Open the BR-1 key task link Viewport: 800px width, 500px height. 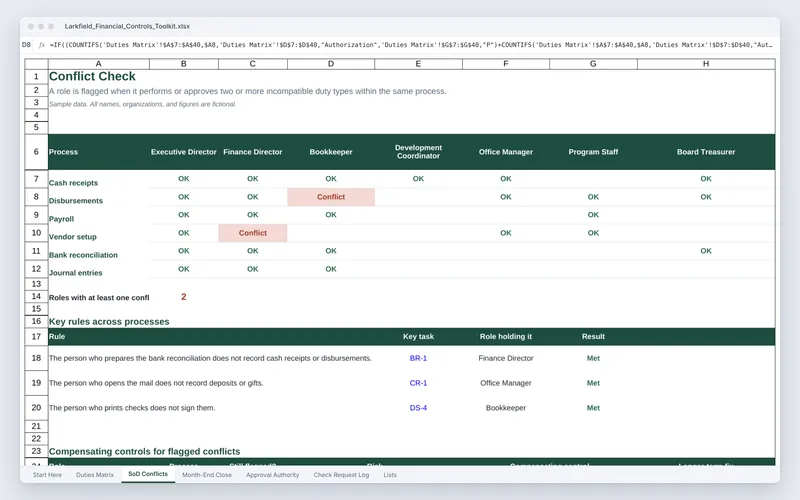418,358
